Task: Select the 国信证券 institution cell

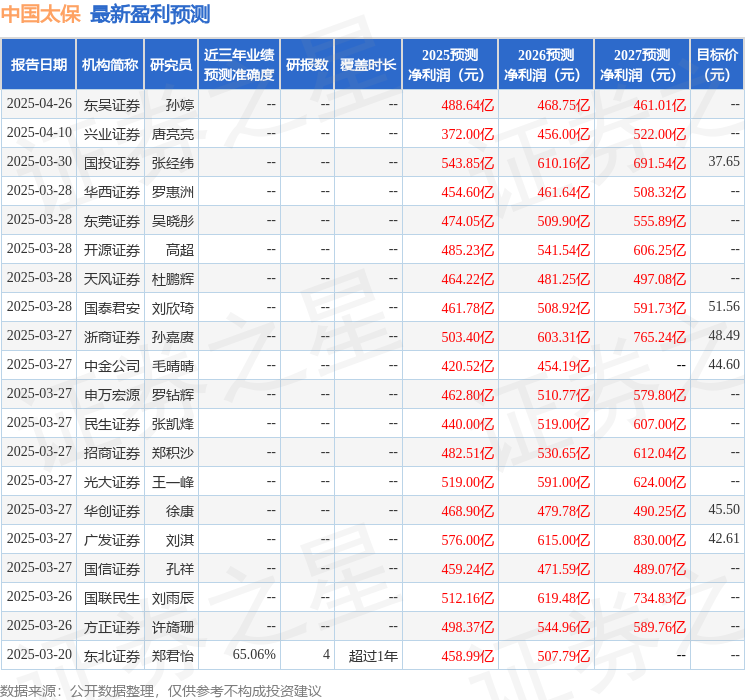Action: tap(112, 569)
